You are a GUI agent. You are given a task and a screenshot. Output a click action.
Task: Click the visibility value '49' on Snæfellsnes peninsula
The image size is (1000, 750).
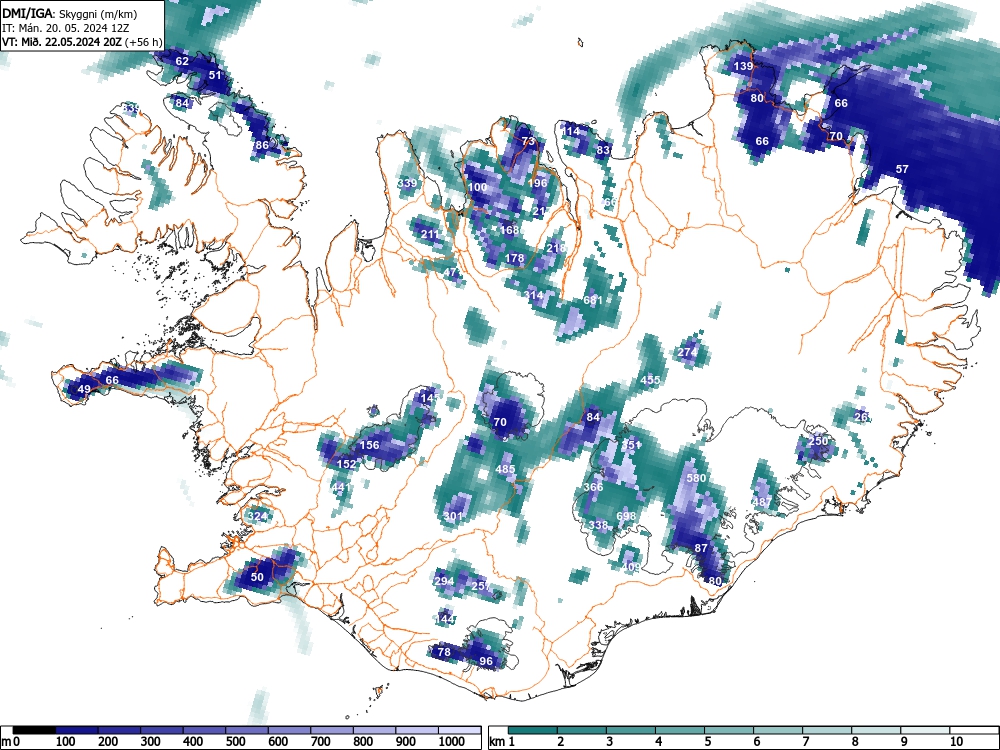tap(84, 389)
